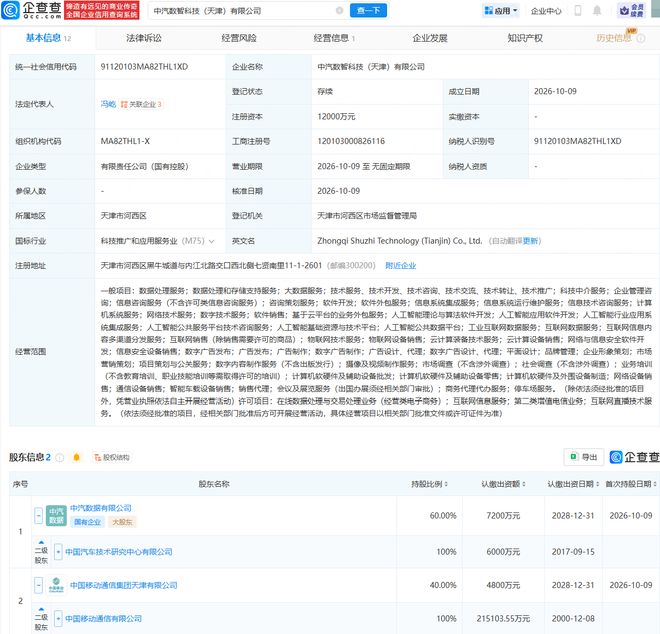The image size is (660, 634).
Task: Click 更新 link next to English name
Action: (531, 241)
